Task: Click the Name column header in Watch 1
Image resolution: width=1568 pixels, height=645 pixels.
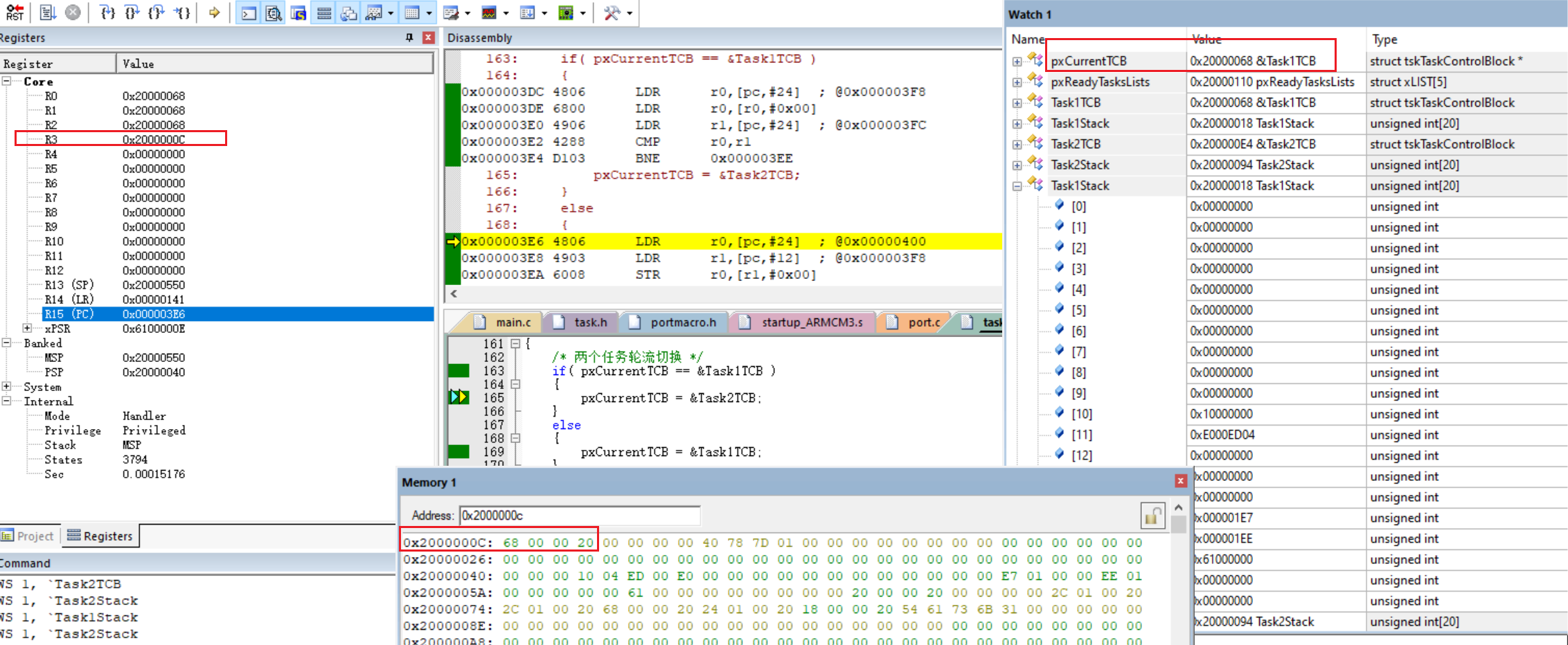Action: pyautogui.click(x=1028, y=39)
